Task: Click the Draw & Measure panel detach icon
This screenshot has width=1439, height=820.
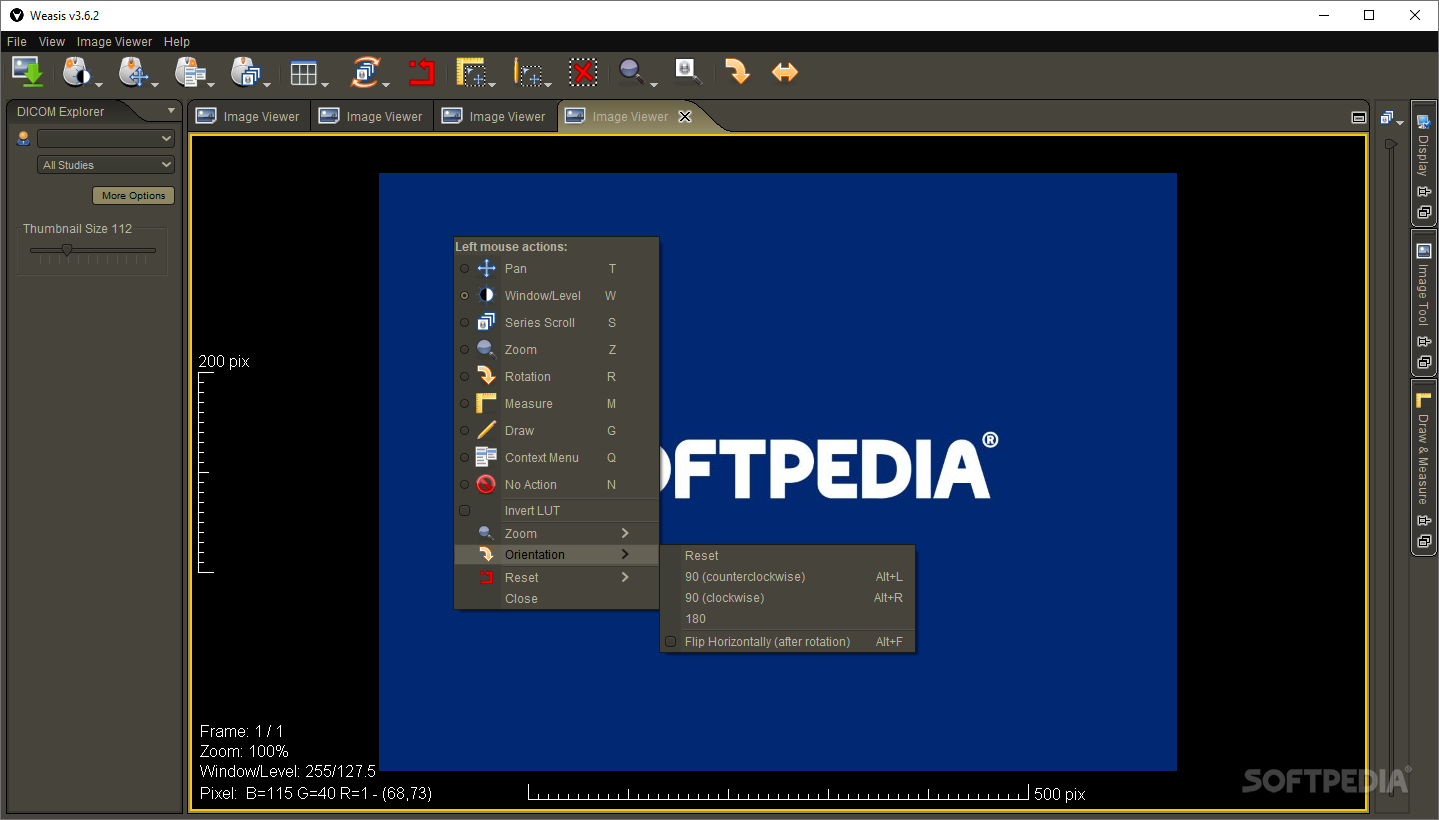Action: 1424,541
